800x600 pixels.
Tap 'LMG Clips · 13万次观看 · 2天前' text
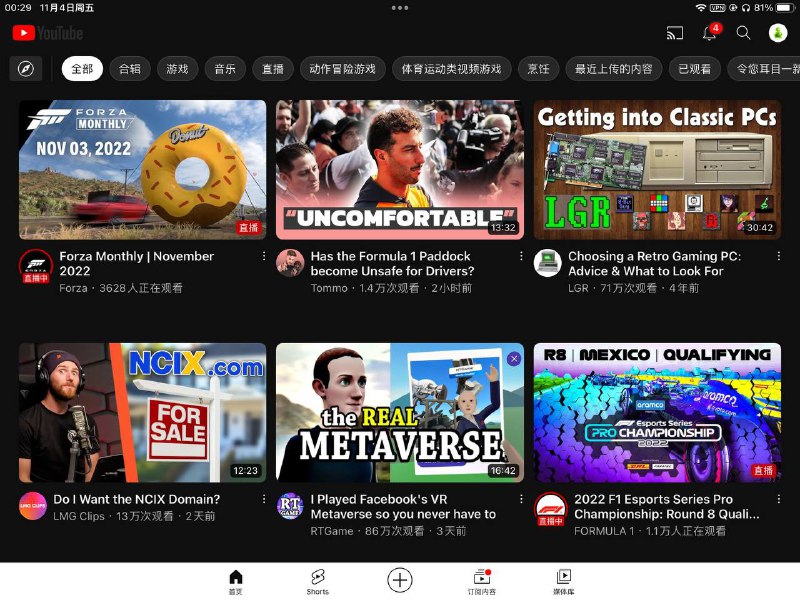(134, 516)
